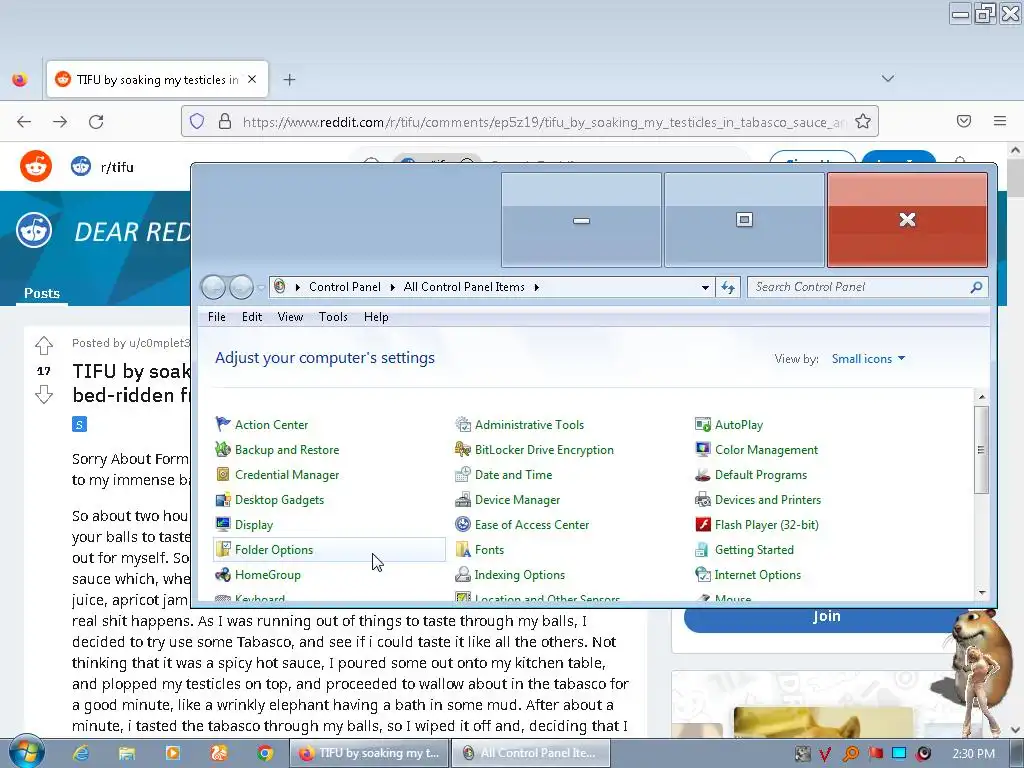1024x768 pixels.
Task: Open HomeGroup settings
Action: [258, 575]
